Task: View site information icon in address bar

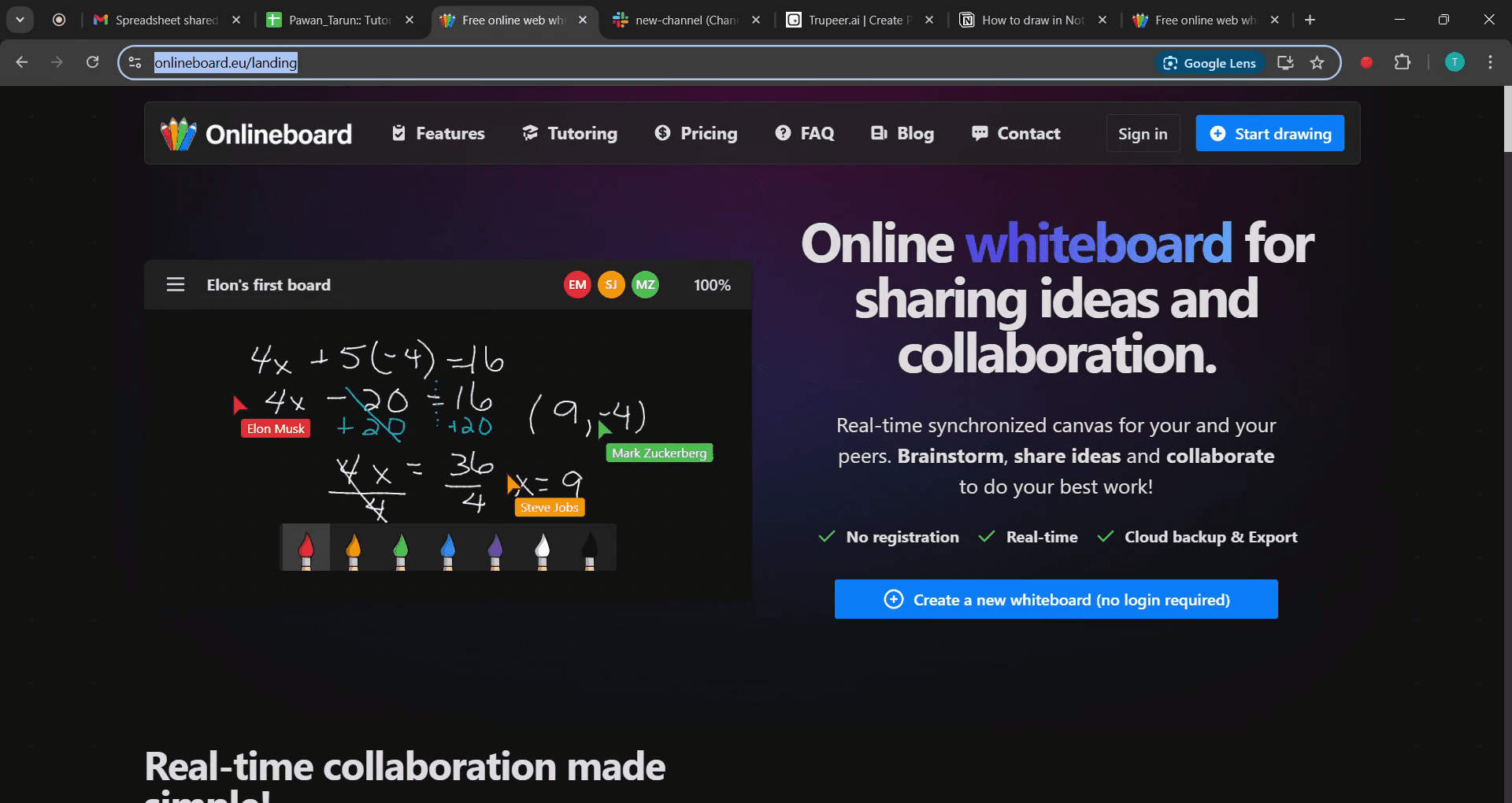Action: tap(135, 63)
